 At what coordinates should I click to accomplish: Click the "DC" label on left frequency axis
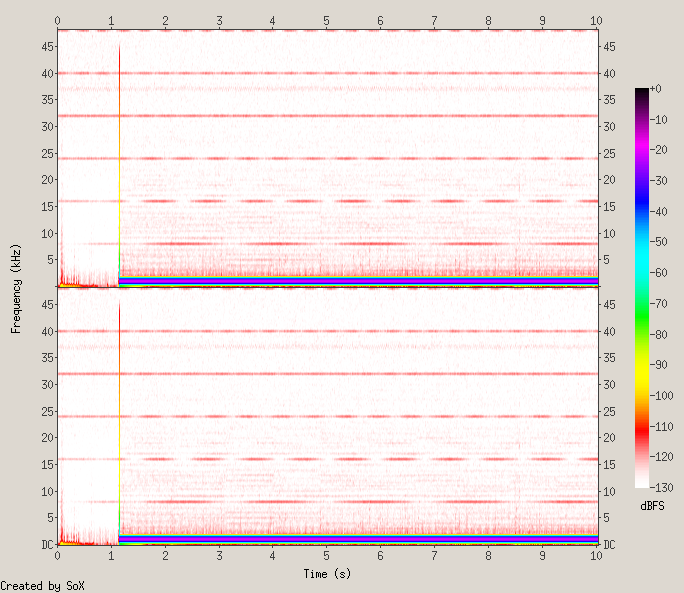tap(47, 545)
